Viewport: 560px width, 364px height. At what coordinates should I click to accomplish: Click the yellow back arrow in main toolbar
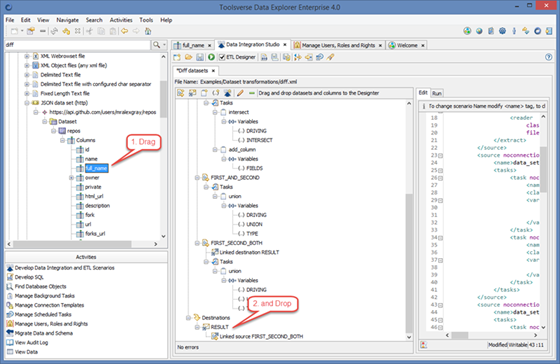click(124, 31)
